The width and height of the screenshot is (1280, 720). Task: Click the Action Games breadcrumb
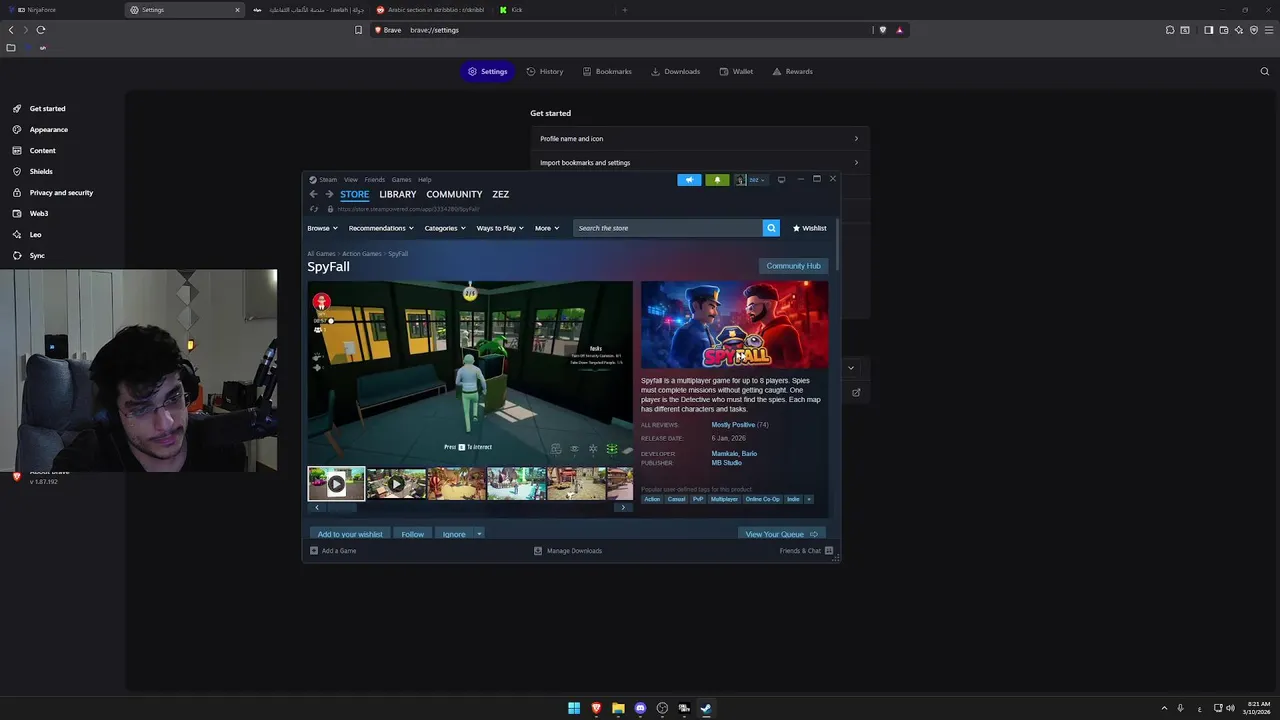click(x=362, y=254)
